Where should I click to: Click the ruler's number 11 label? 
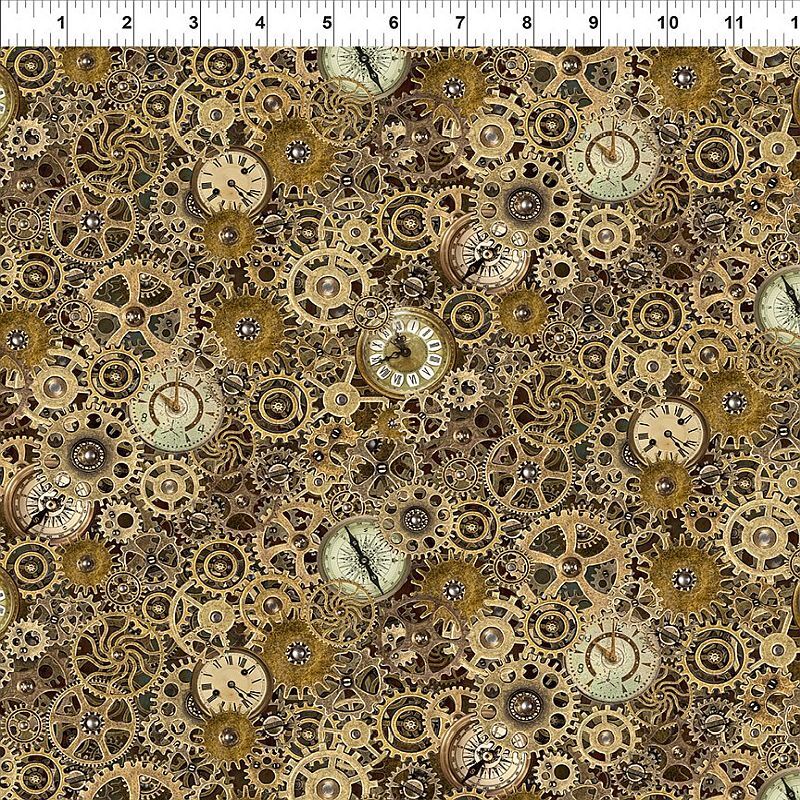click(733, 22)
